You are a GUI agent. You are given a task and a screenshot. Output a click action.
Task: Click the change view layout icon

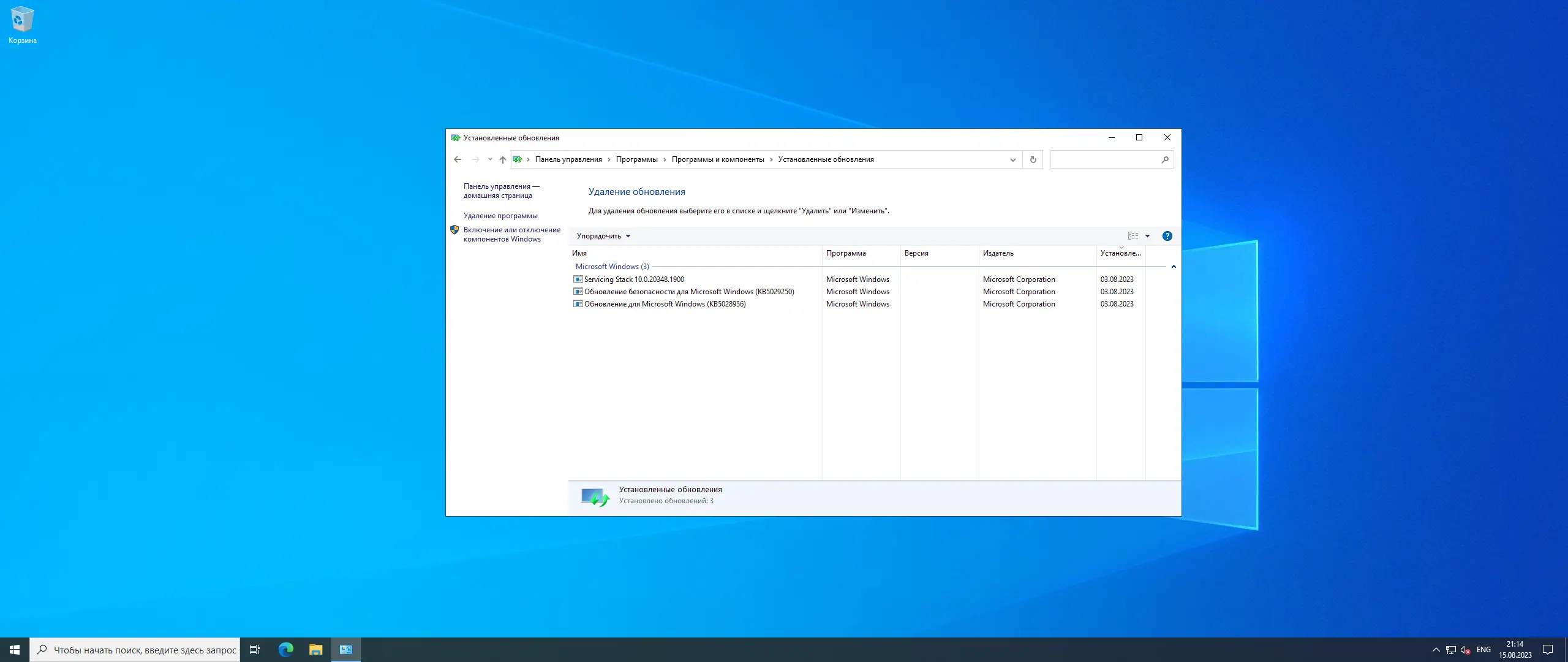point(1133,236)
